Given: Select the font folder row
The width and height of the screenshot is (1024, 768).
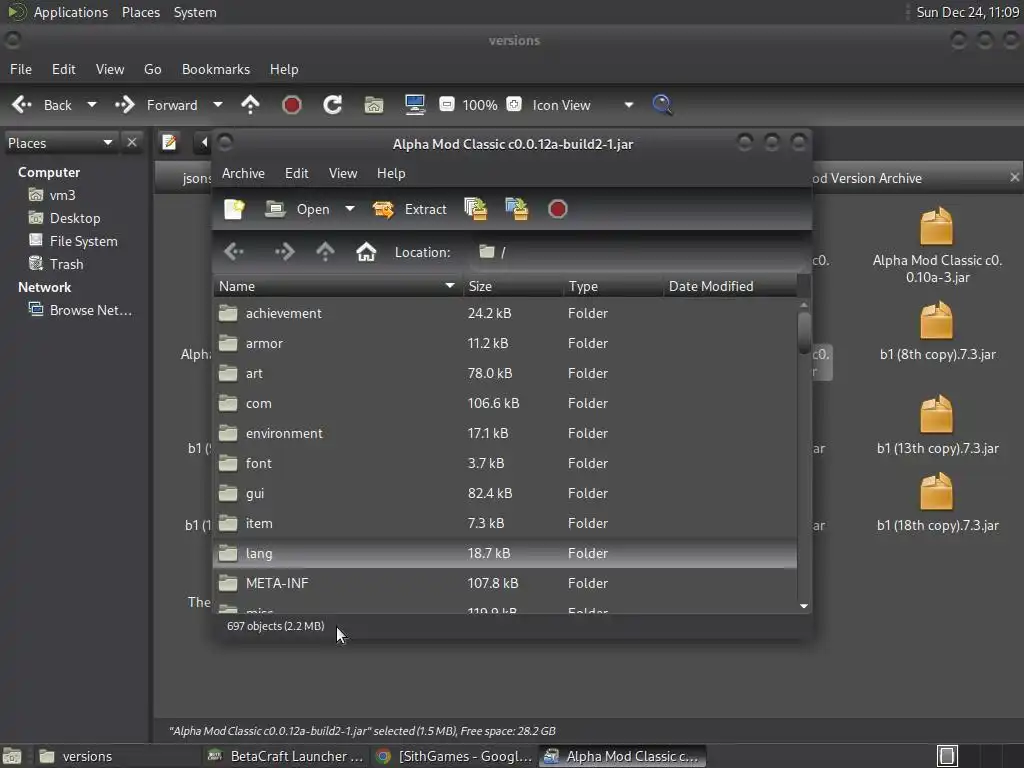Looking at the screenshot, I should pos(505,464).
